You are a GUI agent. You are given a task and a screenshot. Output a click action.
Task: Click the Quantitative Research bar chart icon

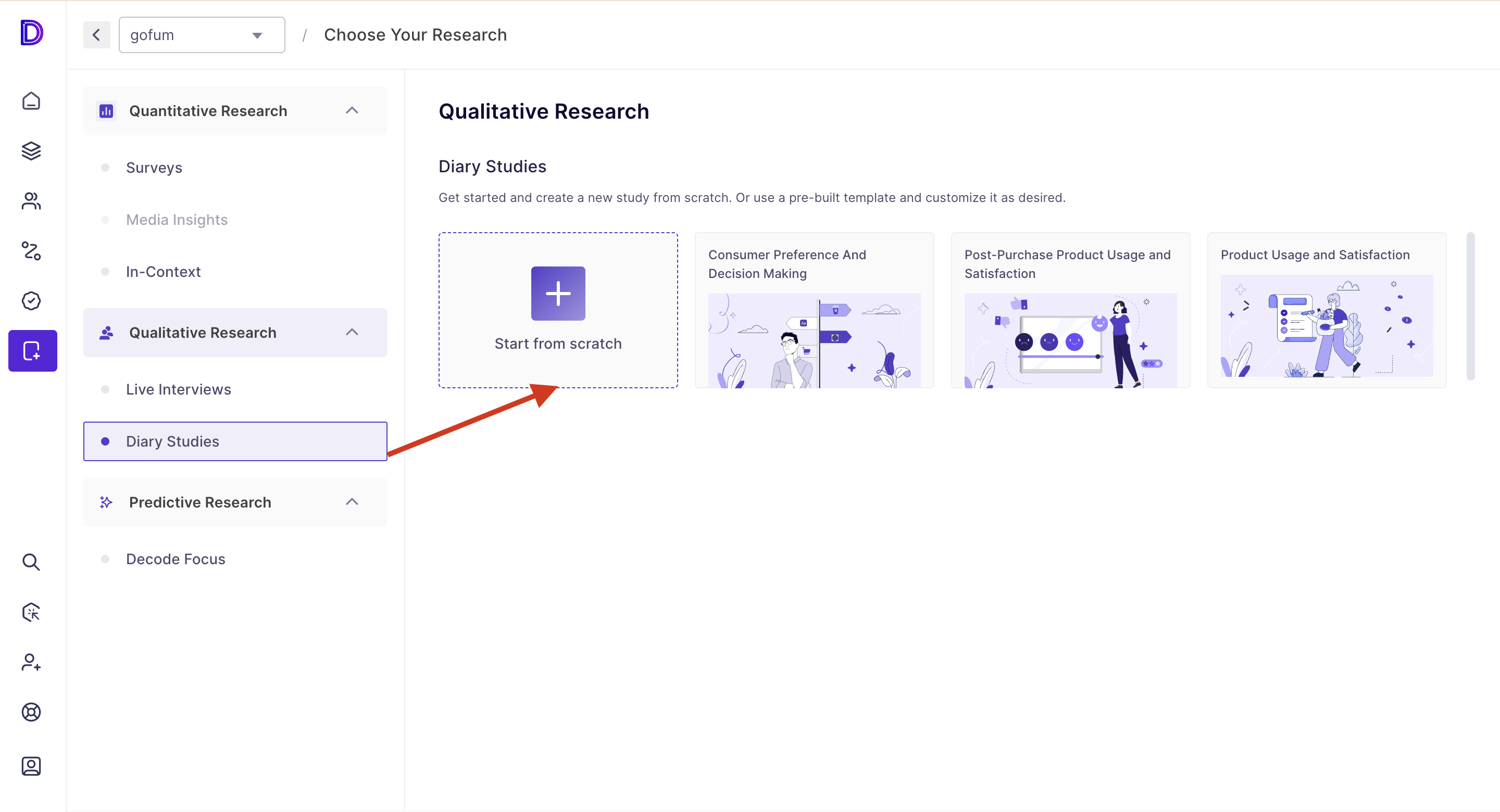[x=106, y=110]
